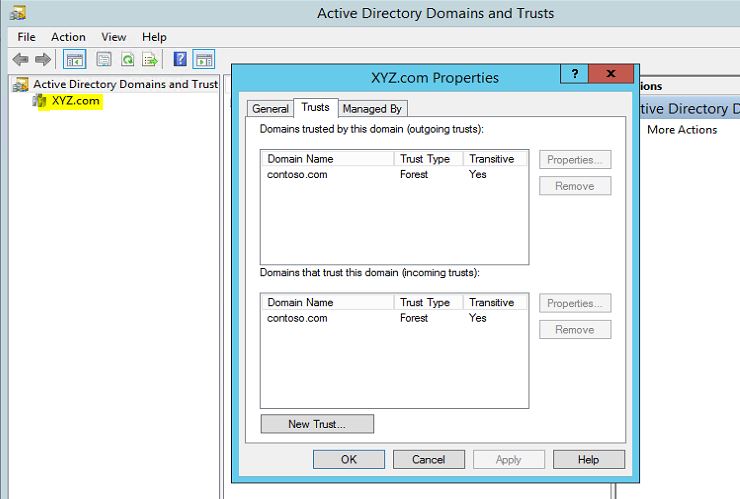
Task: Open the Action menu
Action: click(x=68, y=37)
